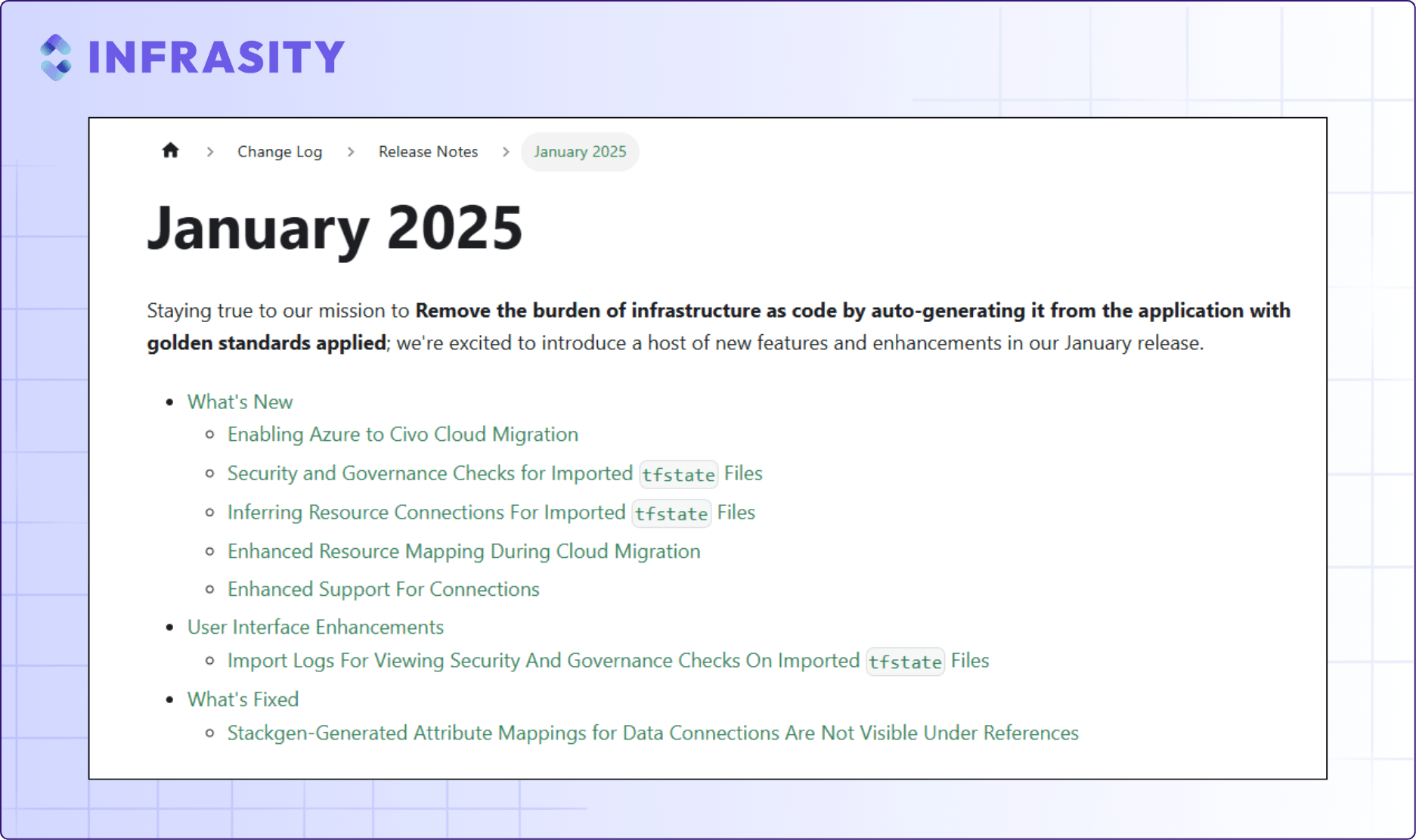Jump to What's Fixed section
The image size is (1416, 840).
(243, 699)
